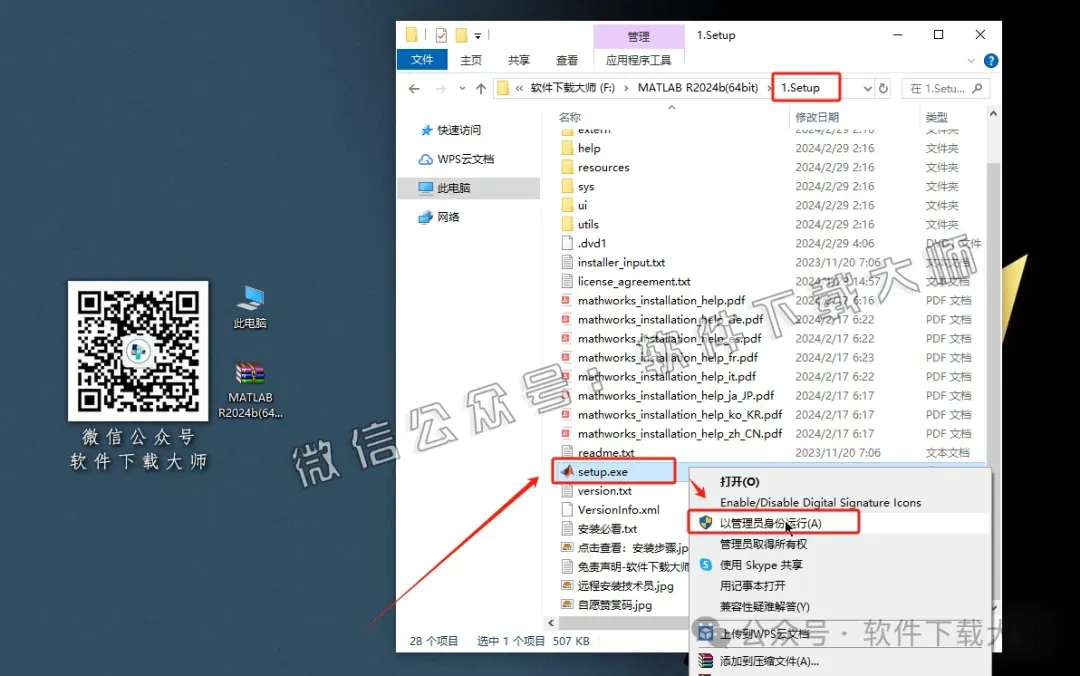Viewport: 1080px width, 676px height.
Task: Click vertical scrollbar up arrow
Action: (x=993, y=114)
